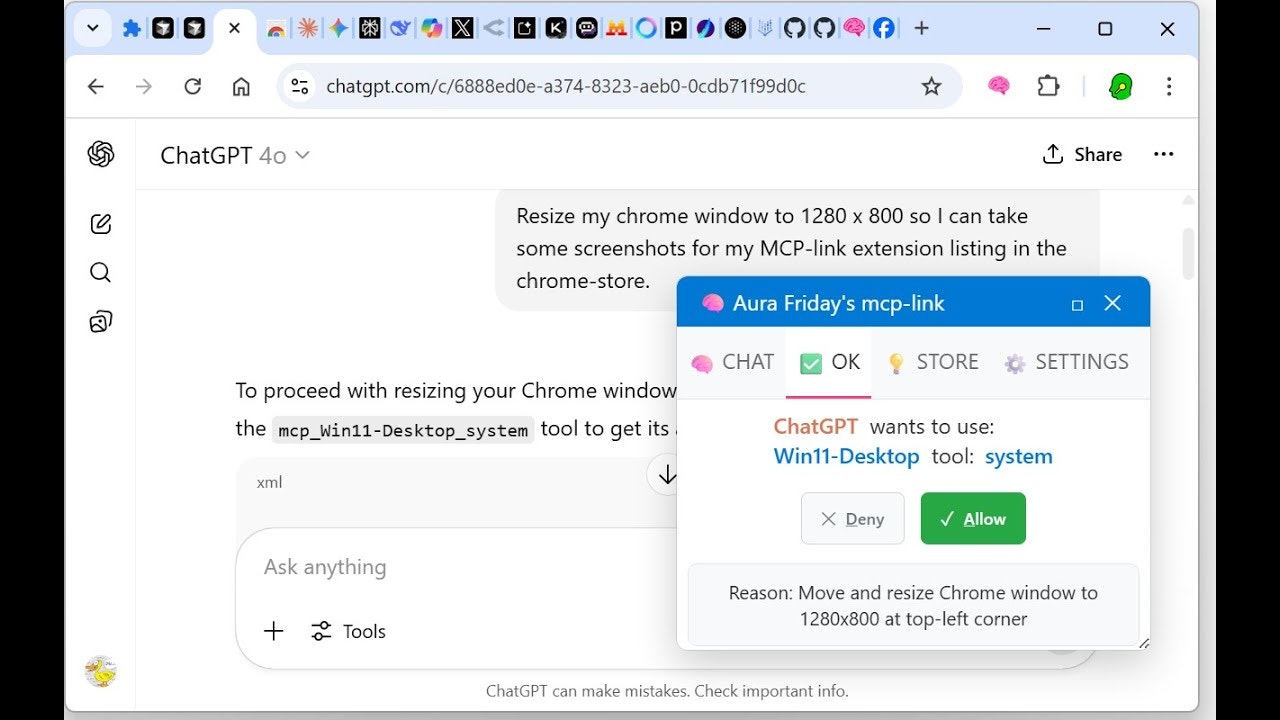
Task: Open search chats in ChatGPT sidebar
Action: [x=101, y=273]
